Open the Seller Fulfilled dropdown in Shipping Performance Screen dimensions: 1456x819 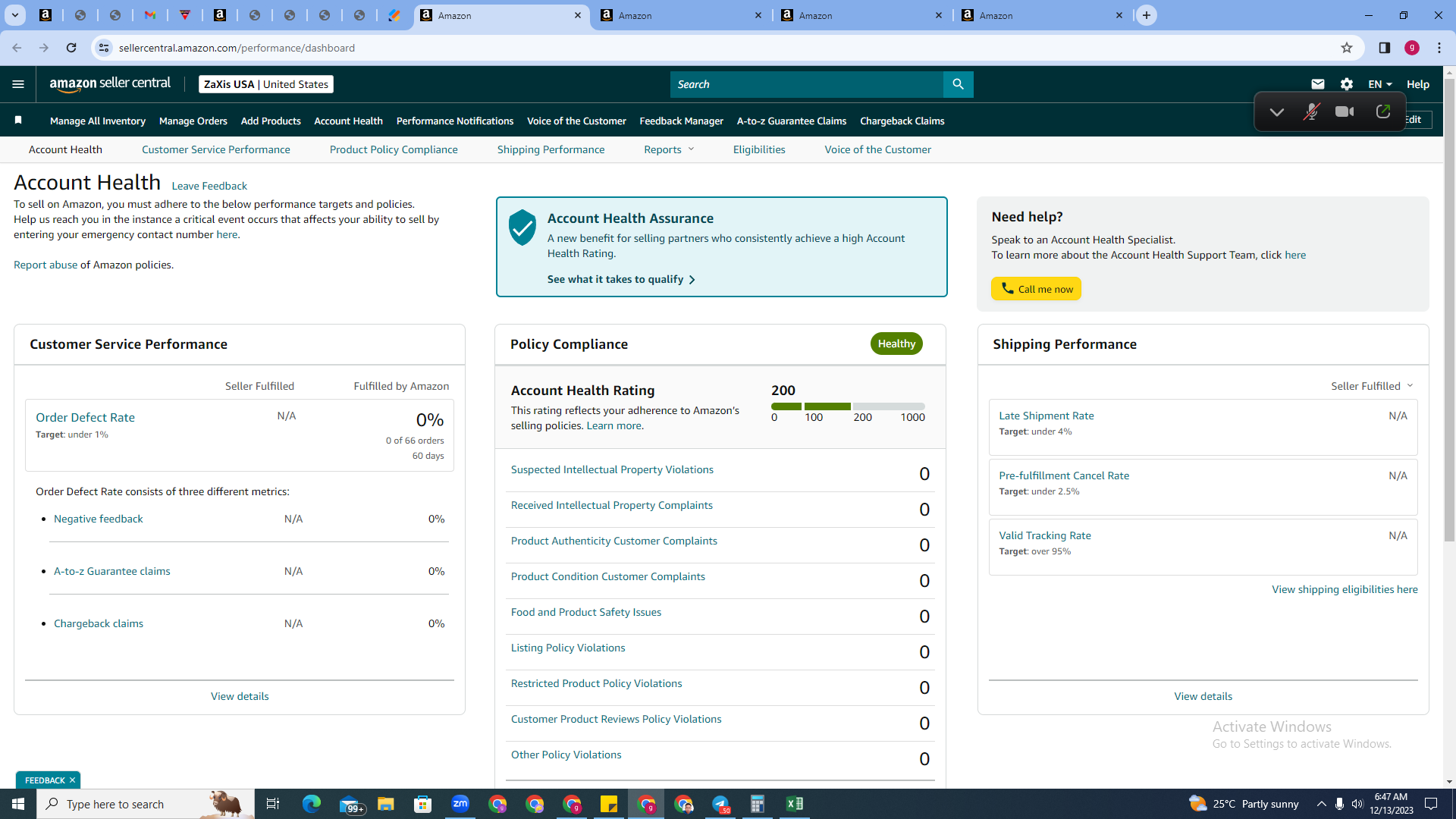click(1372, 386)
